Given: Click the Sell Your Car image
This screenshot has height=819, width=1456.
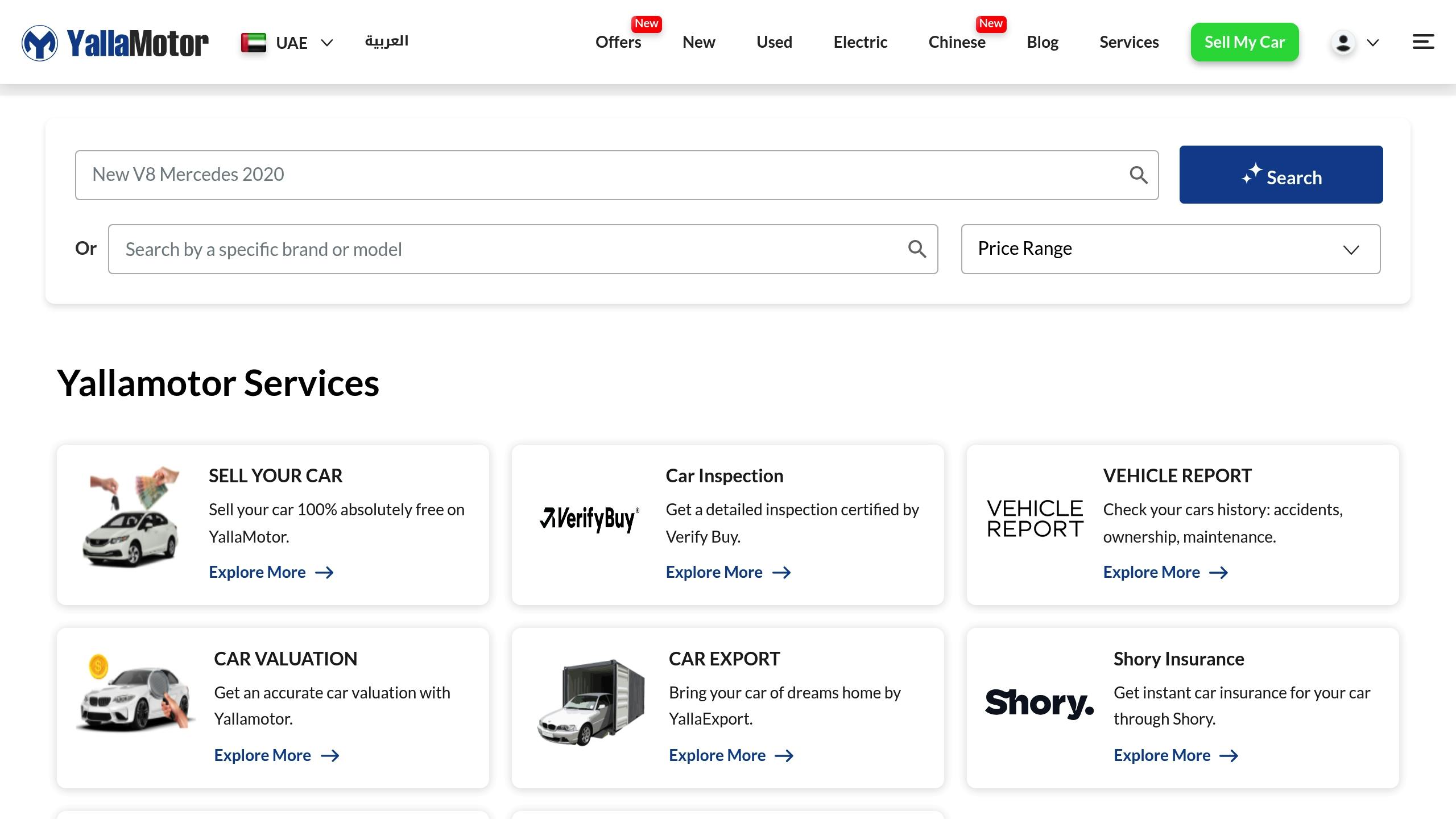Looking at the screenshot, I should pyautogui.click(x=132, y=518).
